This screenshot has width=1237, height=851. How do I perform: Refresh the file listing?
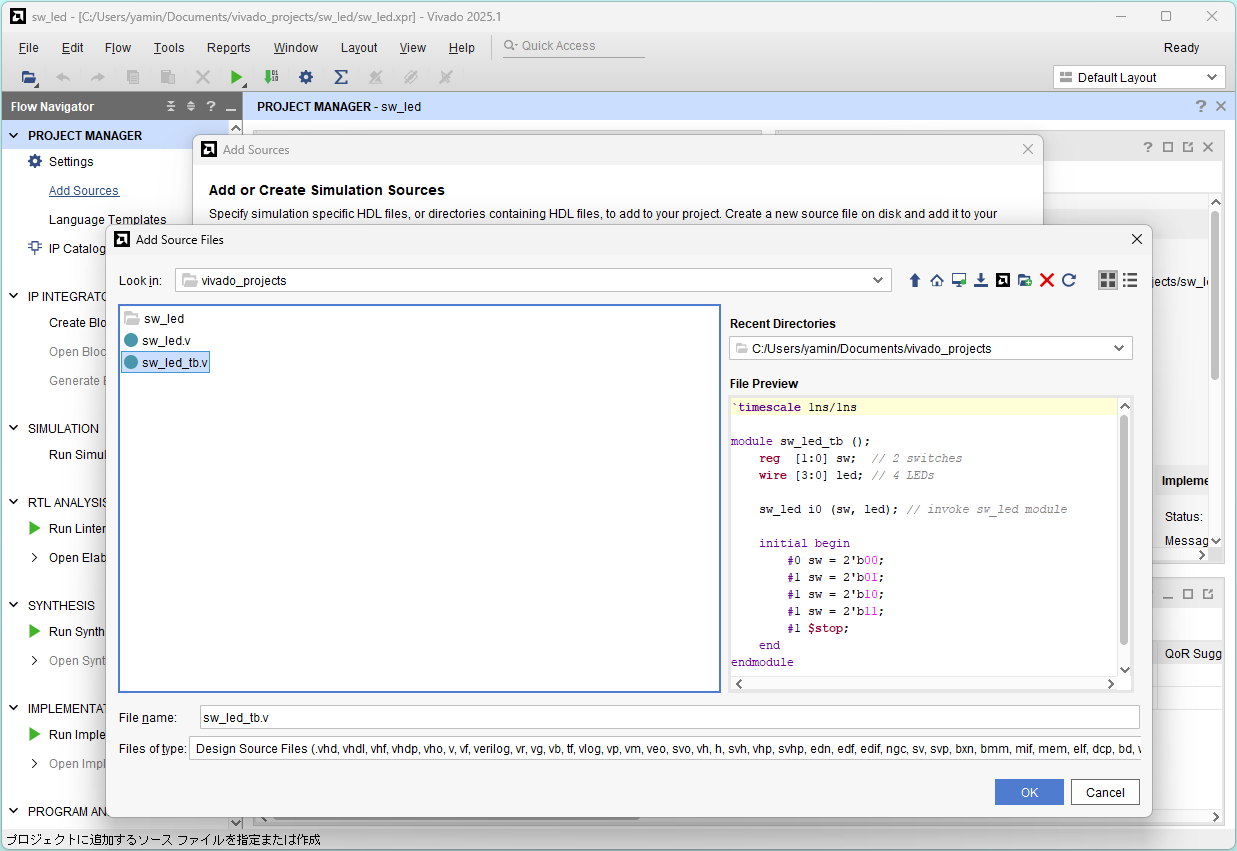[x=1069, y=281]
